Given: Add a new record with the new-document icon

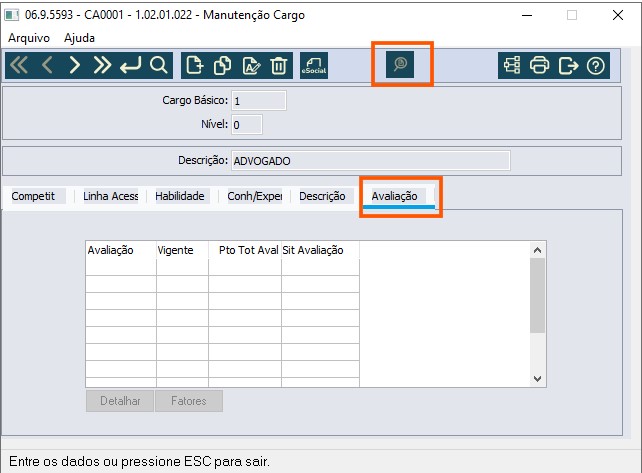Looking at the screenshot, I should [194, 66].
